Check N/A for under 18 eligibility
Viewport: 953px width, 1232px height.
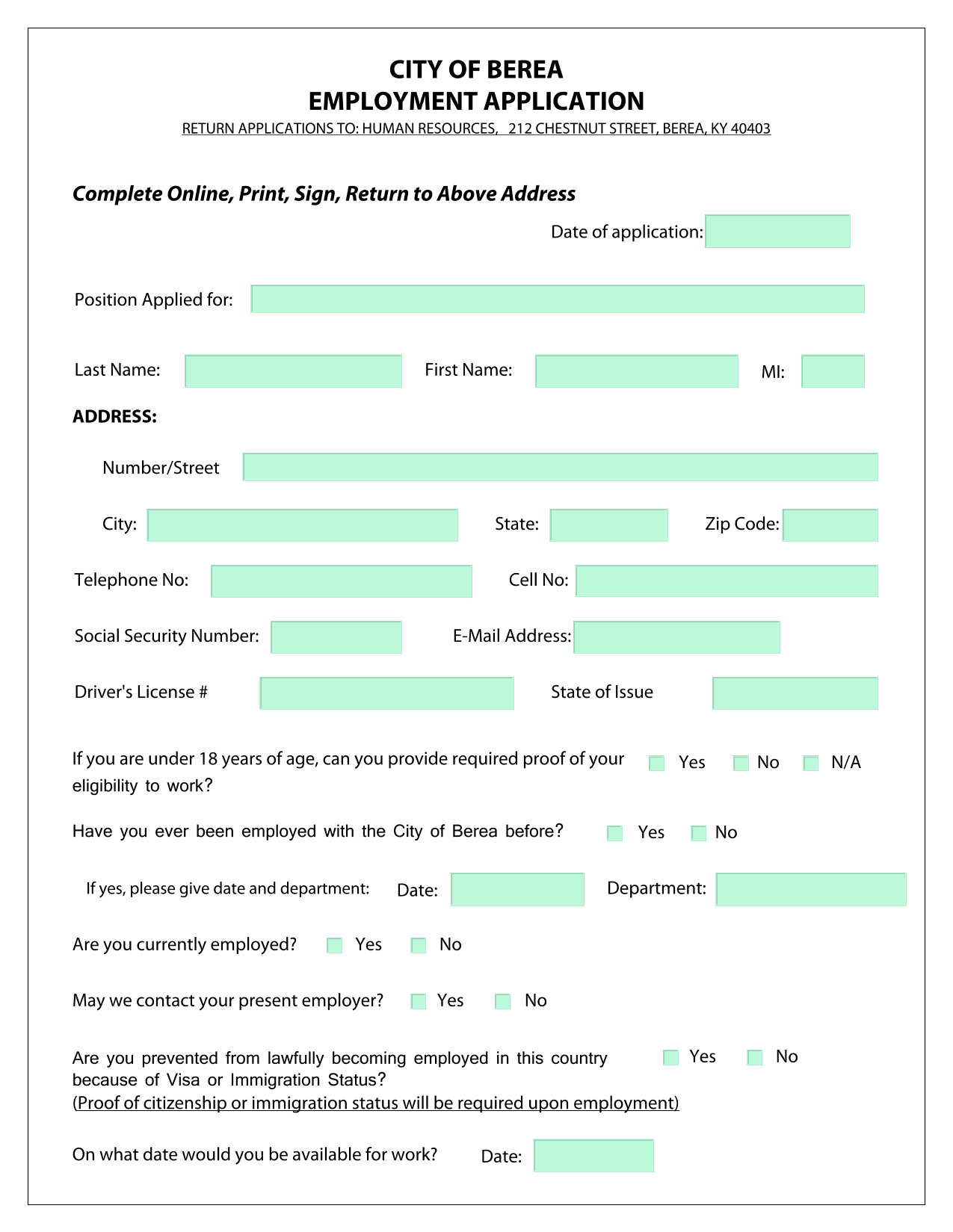(x=811, y=764)
